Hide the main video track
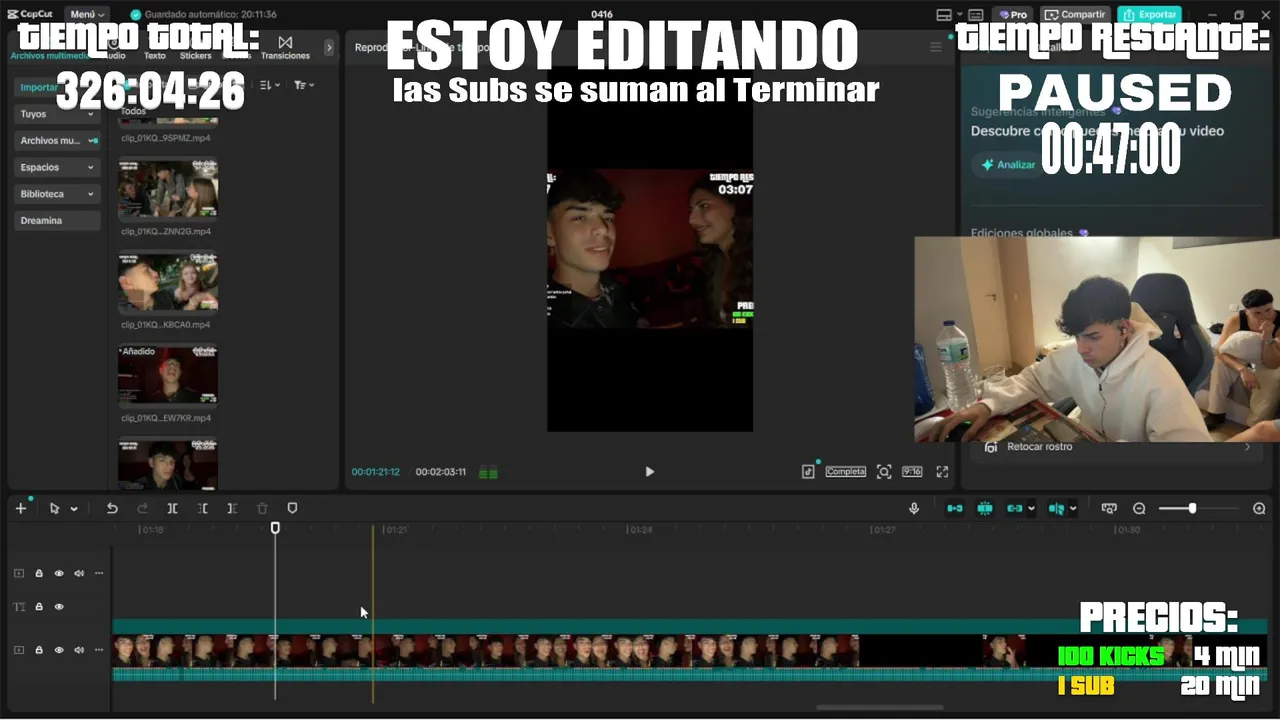Screen dimensions: 1280x720 (59, 650)
